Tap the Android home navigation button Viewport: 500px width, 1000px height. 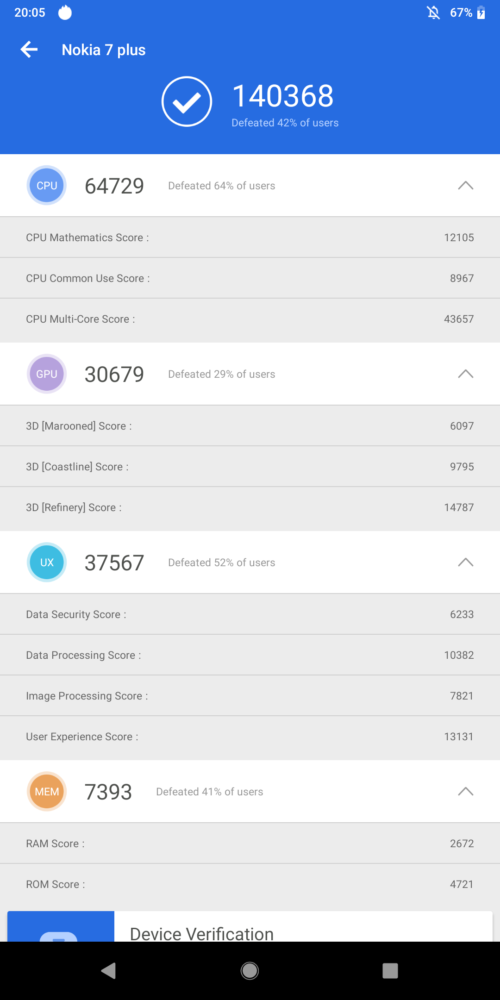pos(249,971)
